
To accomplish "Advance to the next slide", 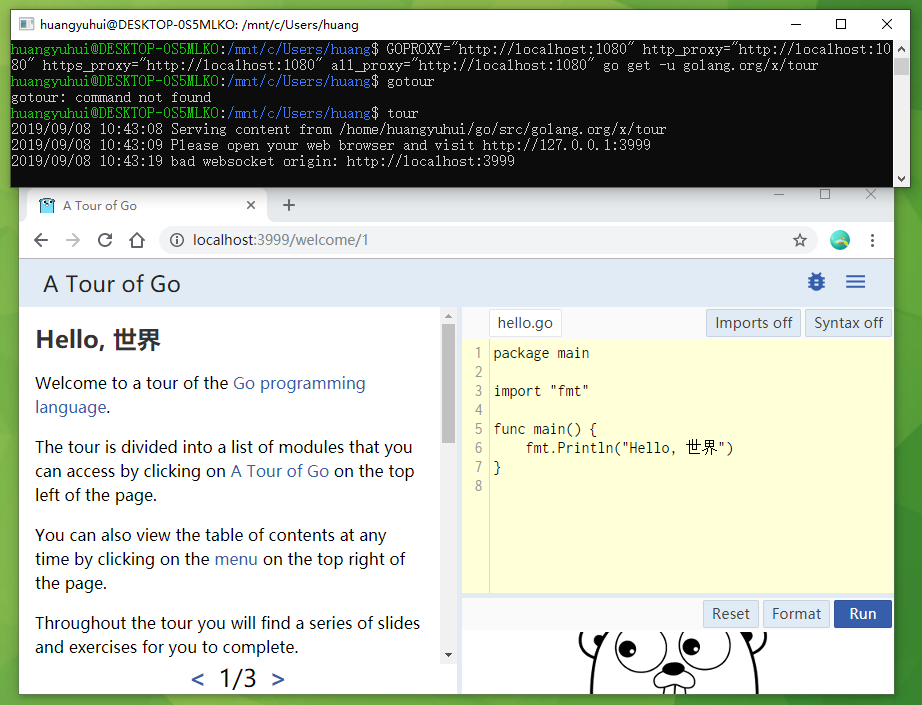I will coord(278,679).
